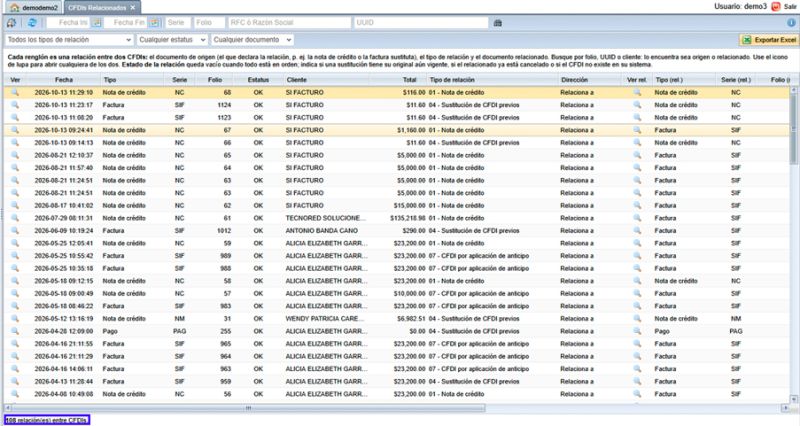This screenshot has width=800, height=426.
Task: Click the first toolbar icon left of refresh
Action: tap(11, 23)
